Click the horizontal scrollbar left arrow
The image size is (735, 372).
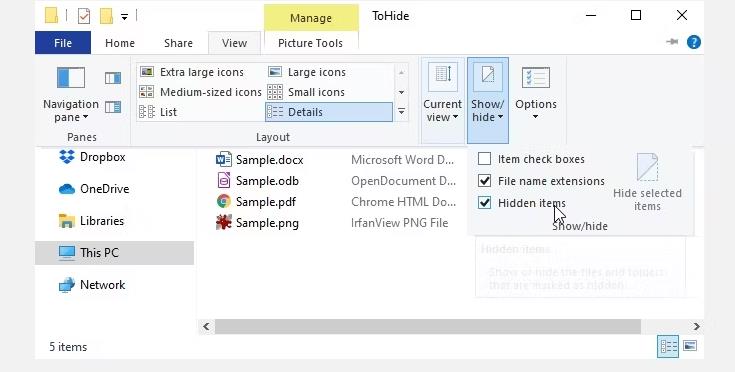click(x=206, y=327)
